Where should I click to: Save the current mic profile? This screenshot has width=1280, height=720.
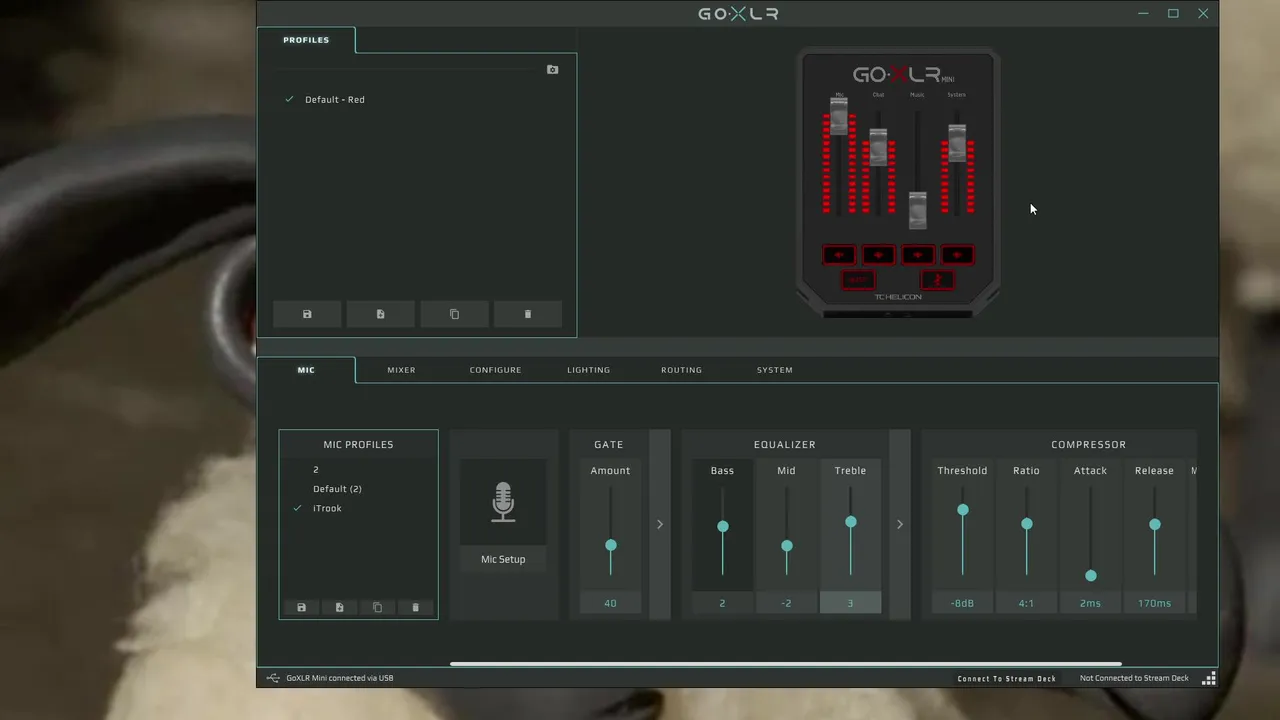(301, 607)
